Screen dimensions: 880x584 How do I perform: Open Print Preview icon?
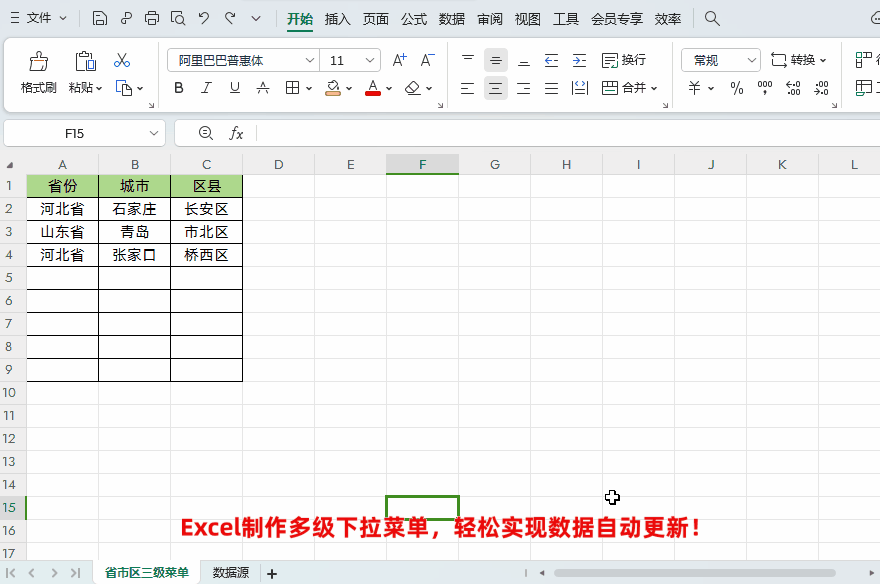[178, 19]
